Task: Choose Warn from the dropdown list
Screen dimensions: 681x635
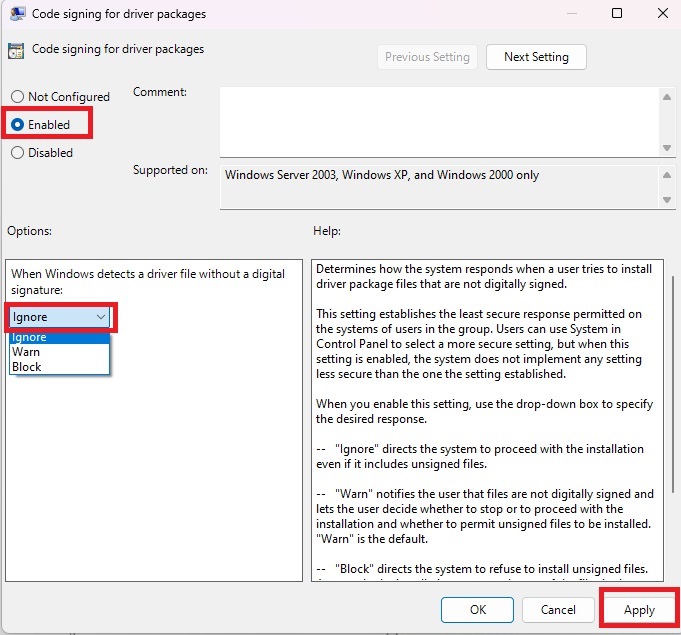Action: 60,352
